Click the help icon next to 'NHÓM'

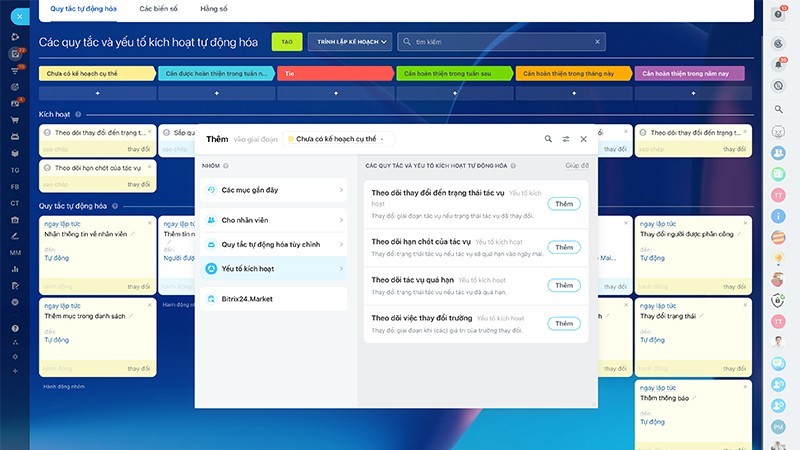[x=226, y=166]
